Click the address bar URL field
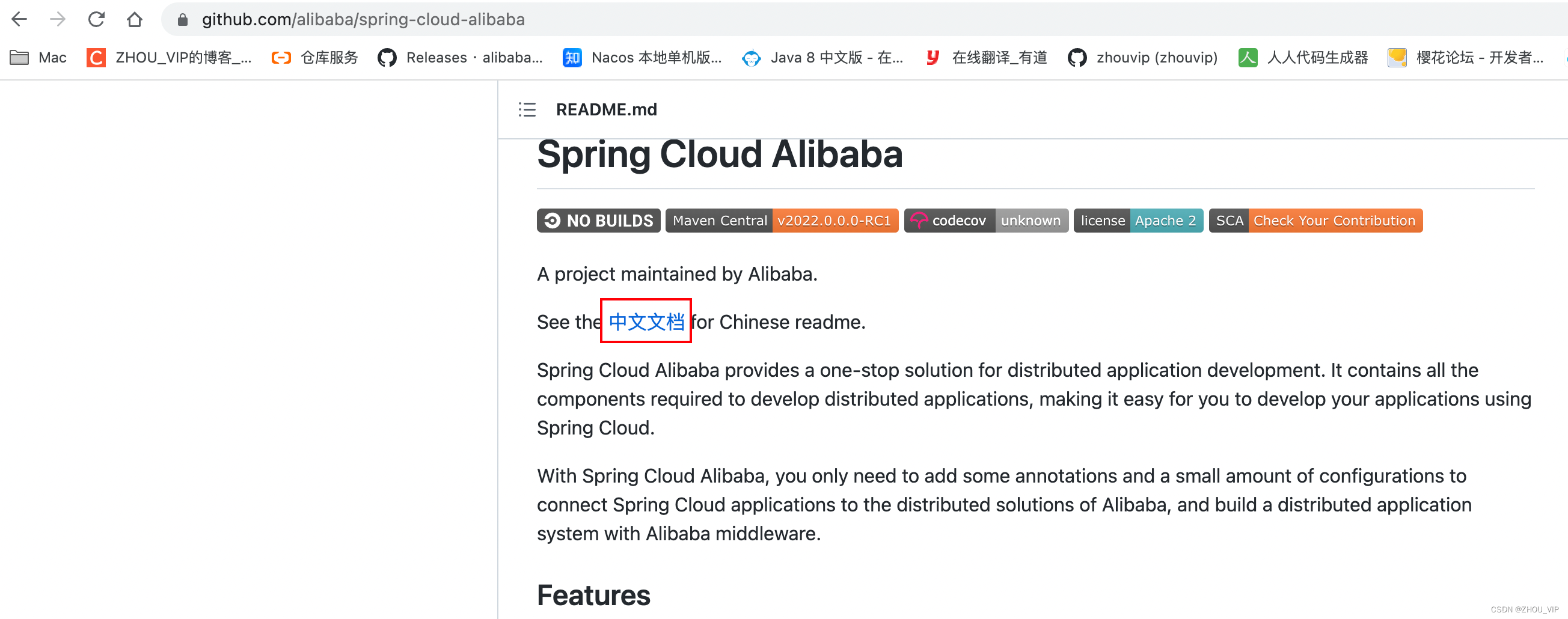 730,19
